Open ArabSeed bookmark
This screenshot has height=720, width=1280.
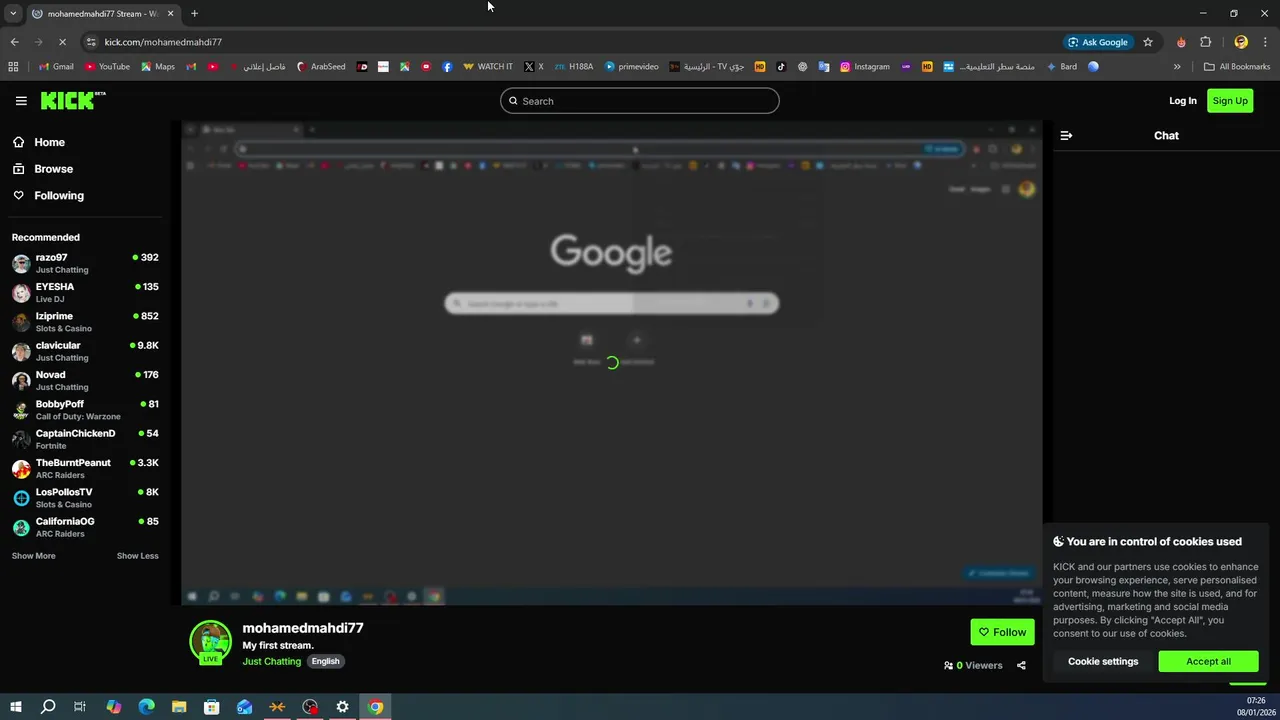click(321, 67)
